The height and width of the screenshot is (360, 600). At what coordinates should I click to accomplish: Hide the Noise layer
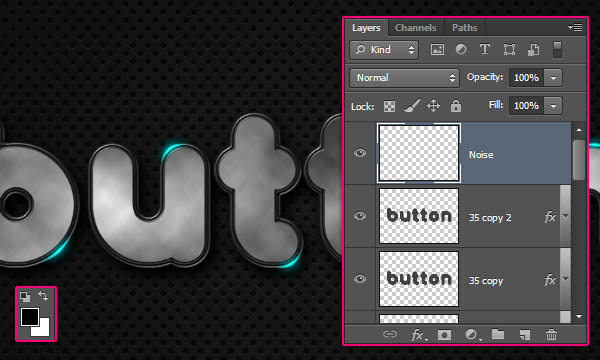point(360,153)
